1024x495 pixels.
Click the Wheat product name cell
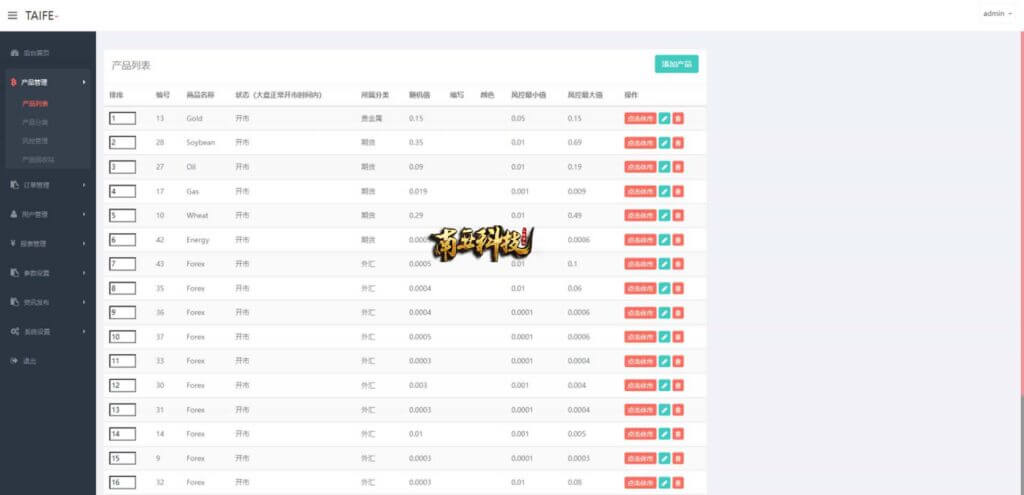[x=197, y=215]
